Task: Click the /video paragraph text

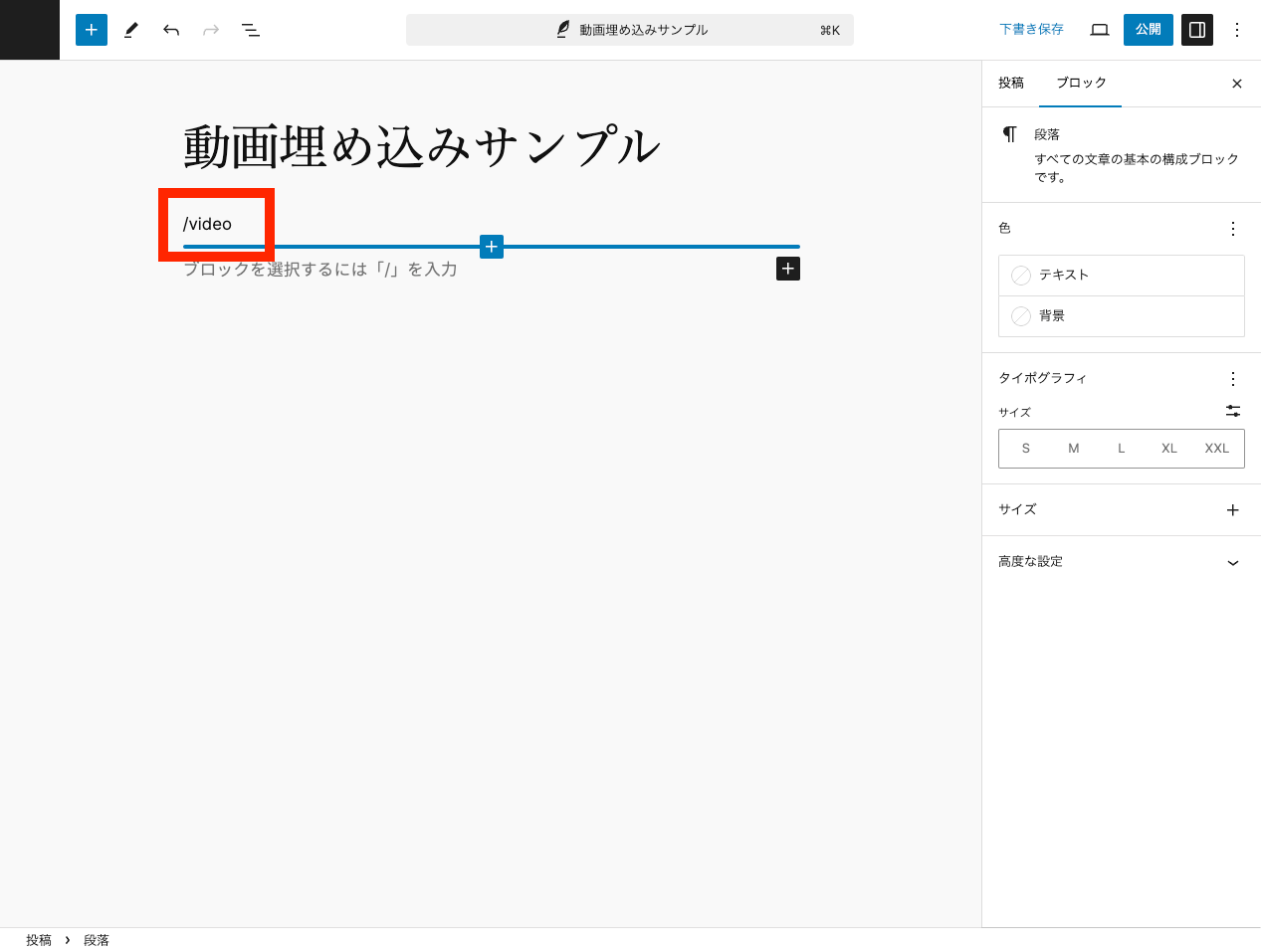Action: point(207,224)
